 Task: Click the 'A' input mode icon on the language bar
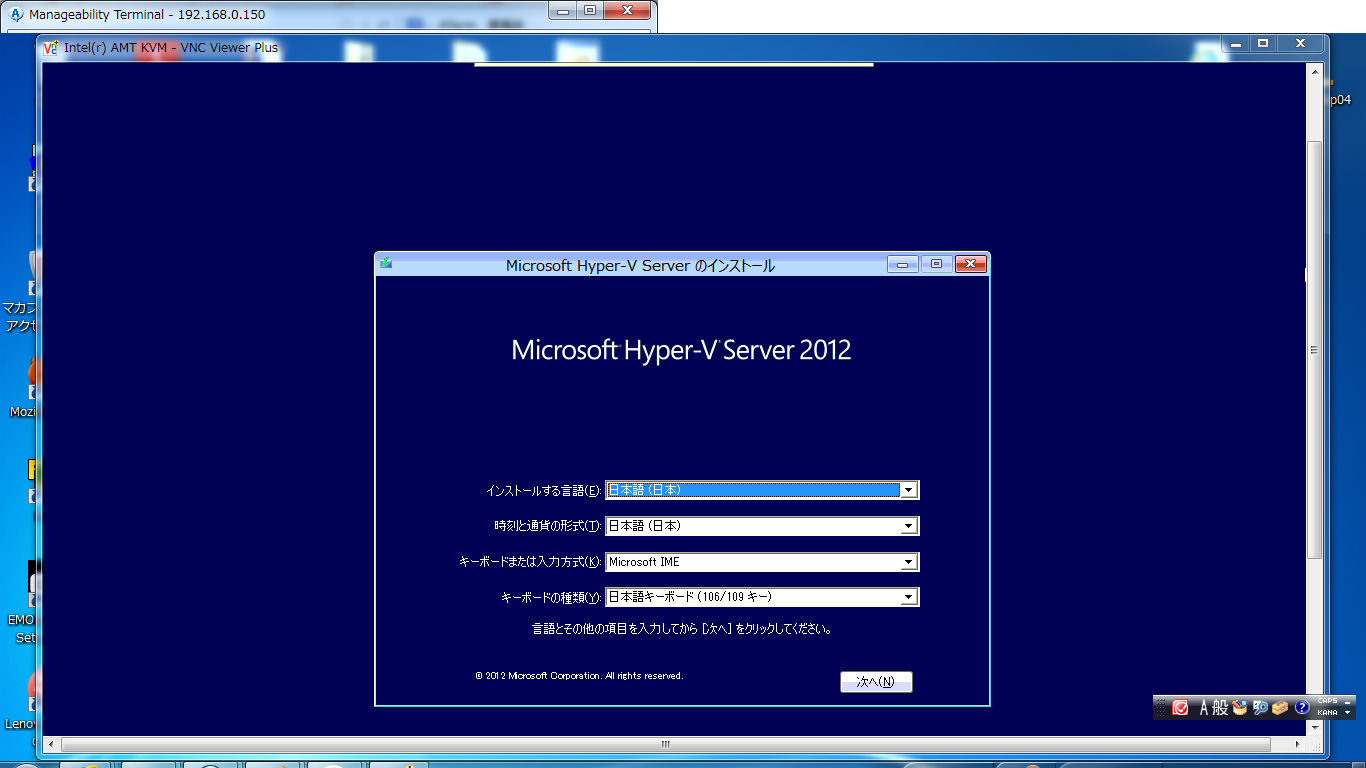pyautogui.click(x=1204, y=707)
